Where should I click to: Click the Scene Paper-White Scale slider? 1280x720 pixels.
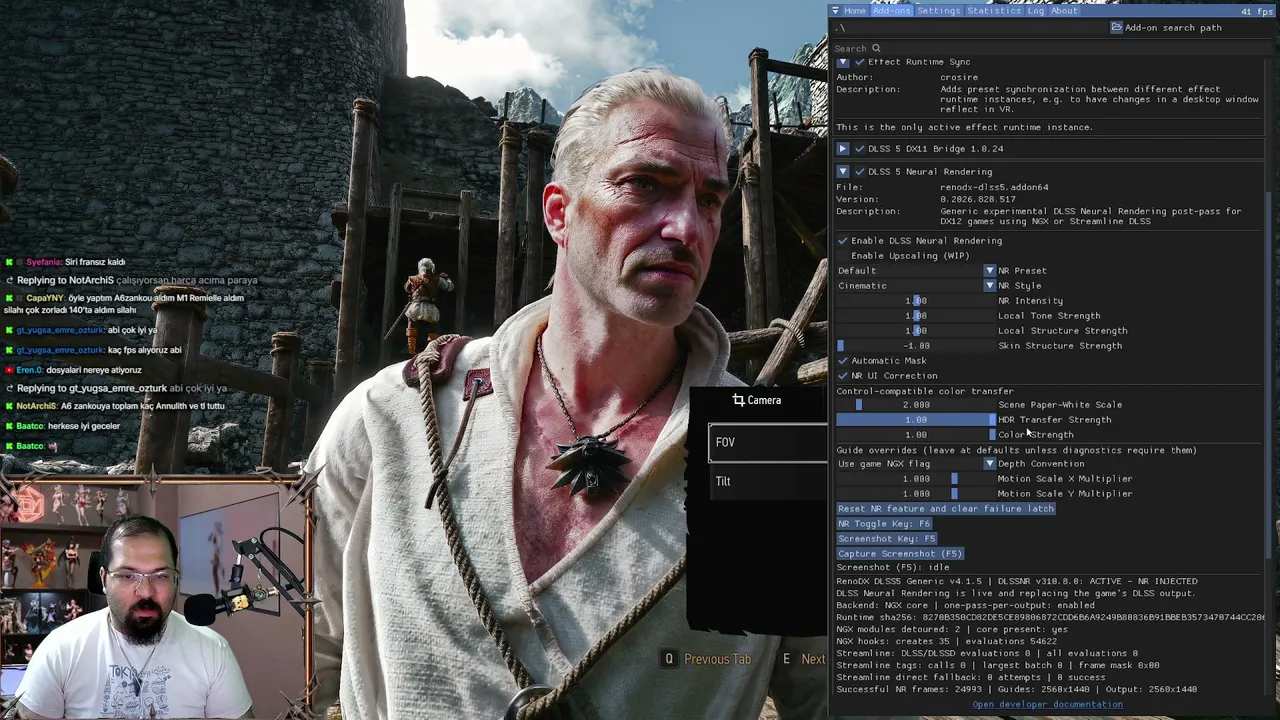pyautogui.click(x=916, y=405)
